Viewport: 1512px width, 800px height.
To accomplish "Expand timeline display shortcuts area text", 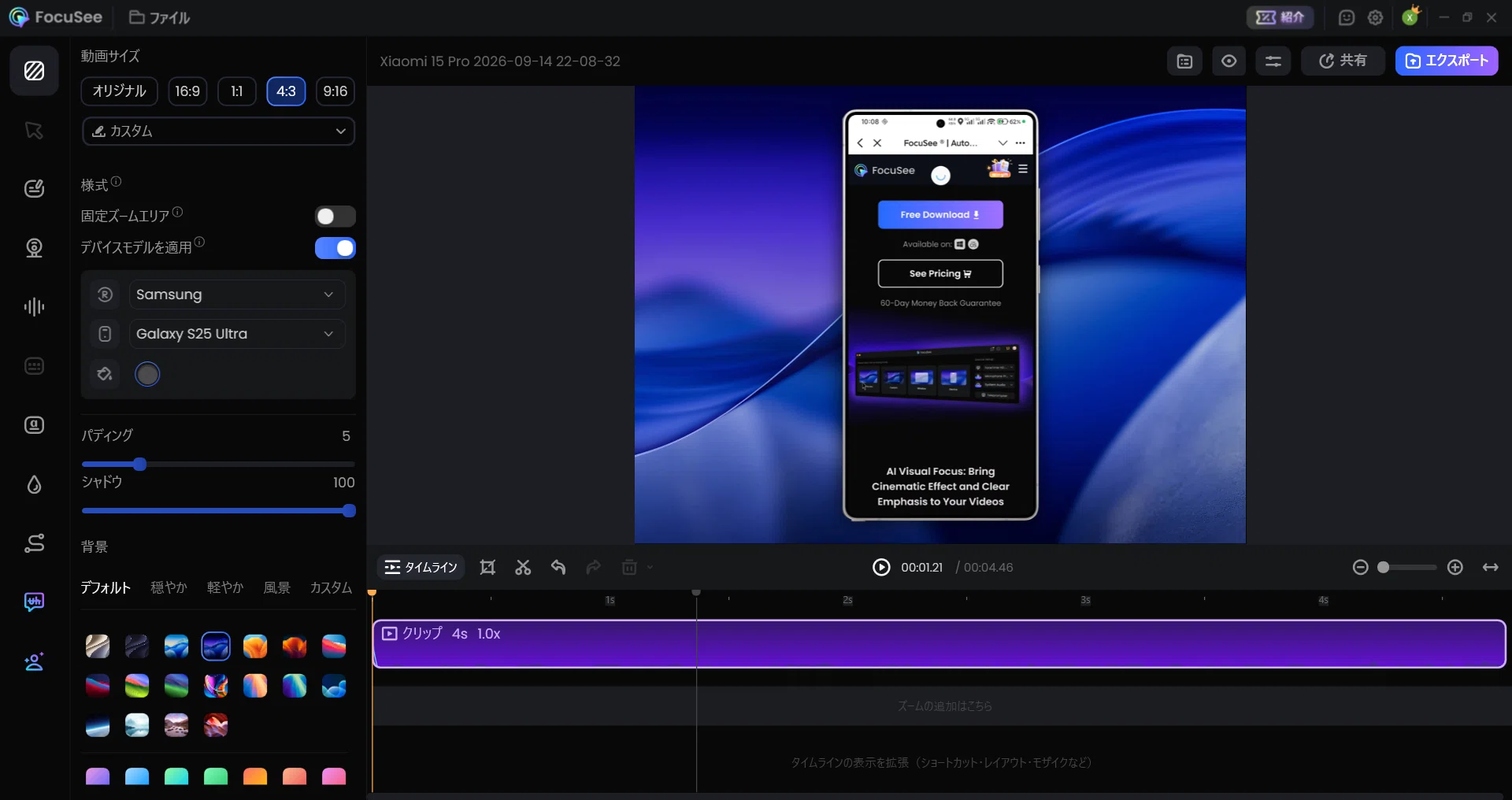I will click(x=941, y=762).
